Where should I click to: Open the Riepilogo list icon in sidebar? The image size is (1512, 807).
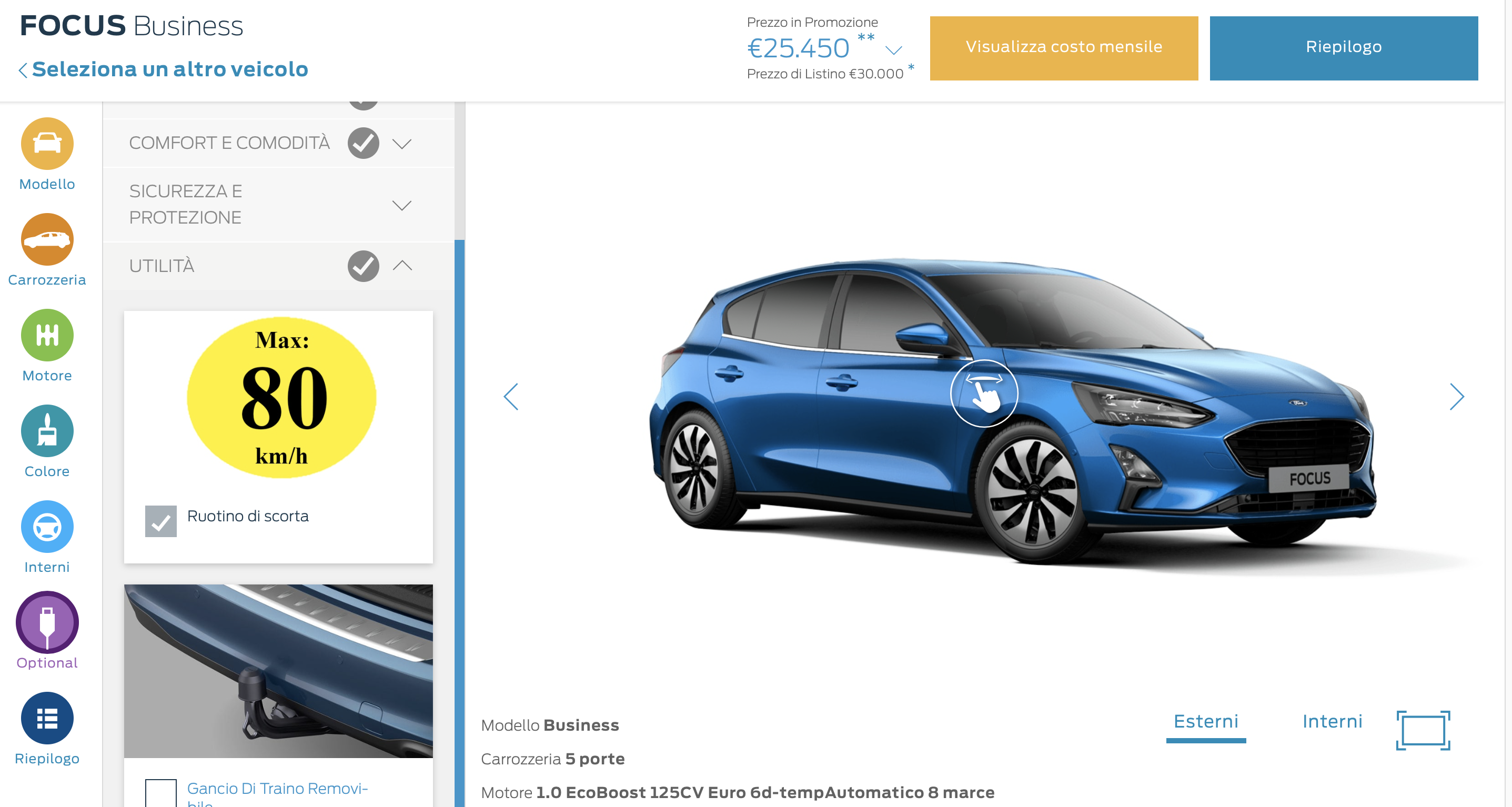(x=47, y=718)
